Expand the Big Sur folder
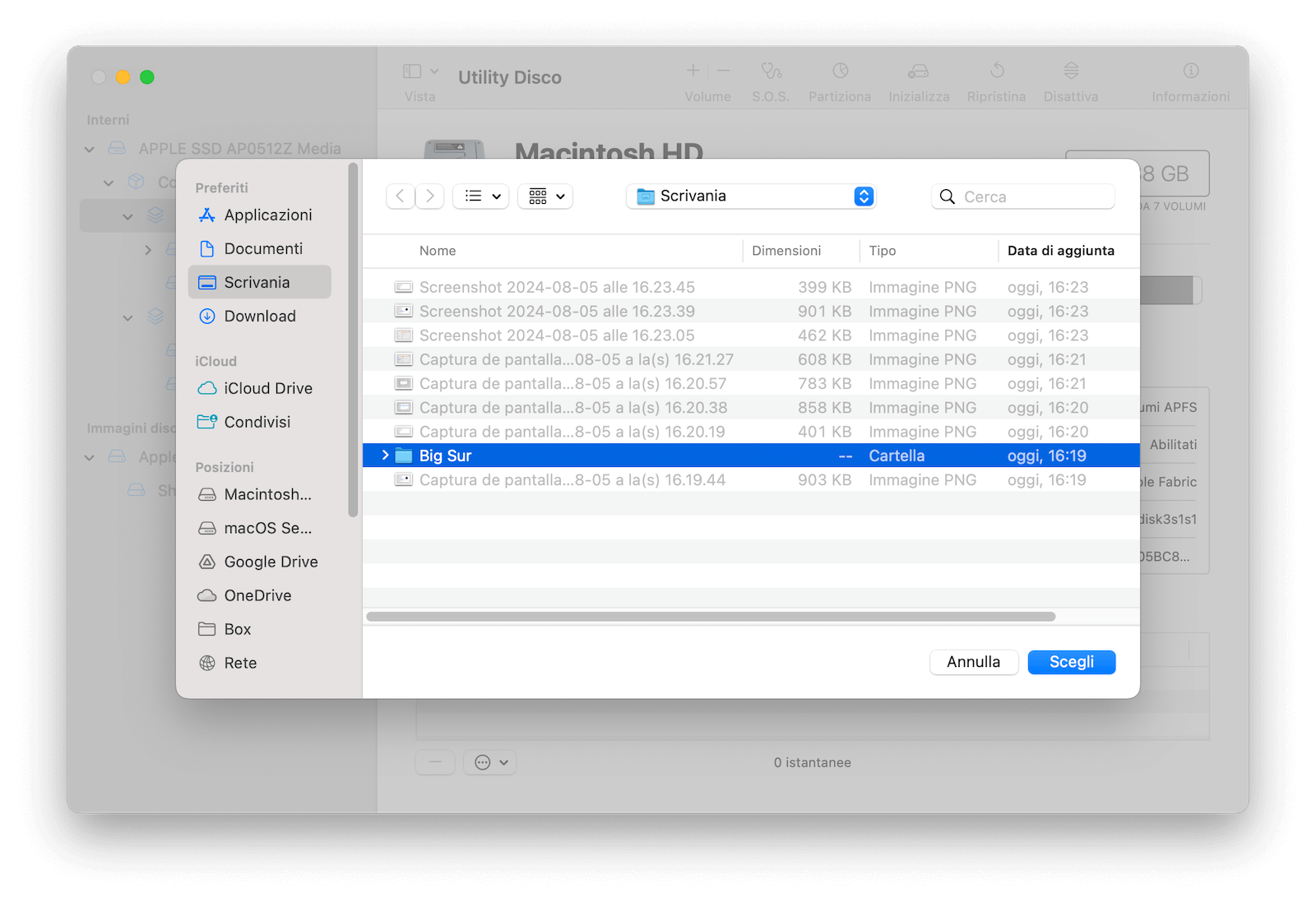1316x902 pixels. [385, 456]
